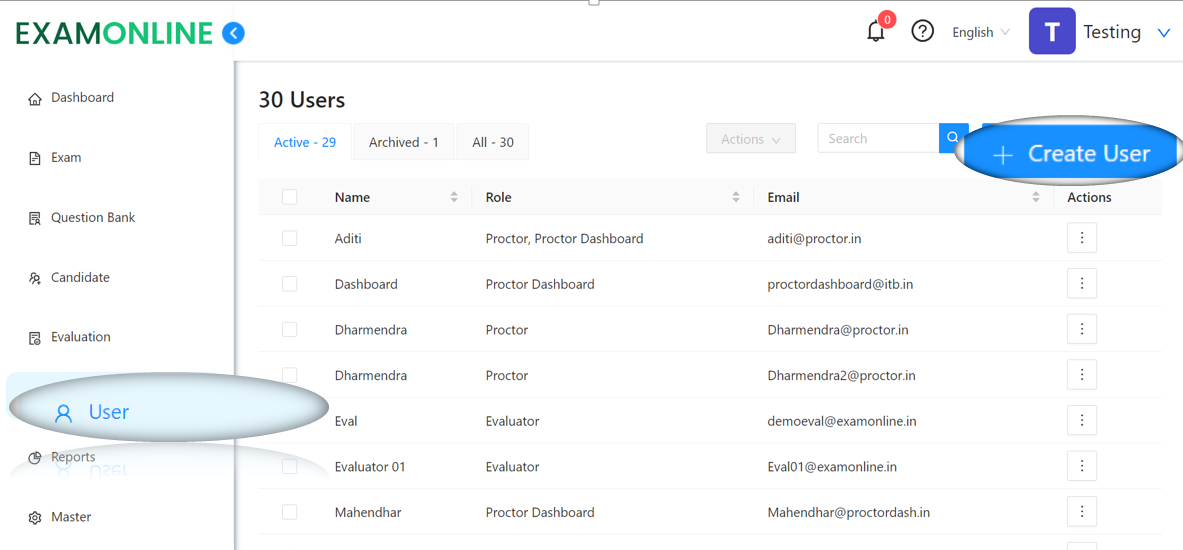The image size is (1183, 550).
Task: Tick the select-all checkbox in table header
Action: click(290, 197)
